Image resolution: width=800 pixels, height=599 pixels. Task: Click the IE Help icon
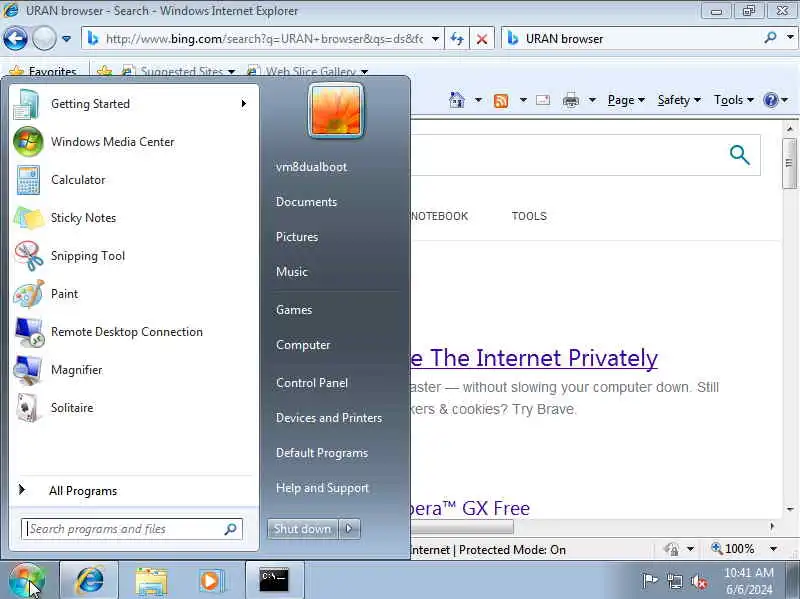(x=770, y=100)
